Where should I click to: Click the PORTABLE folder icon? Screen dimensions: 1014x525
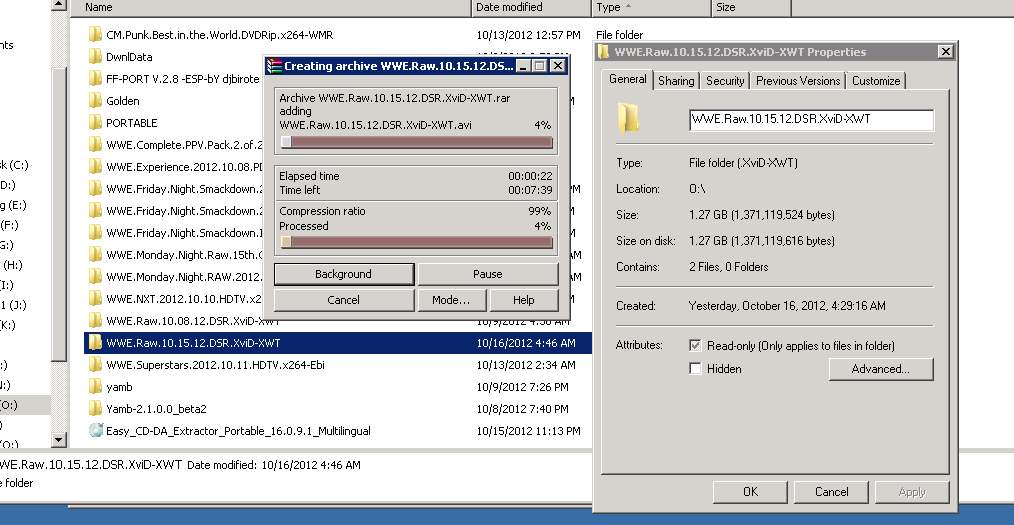95,122
